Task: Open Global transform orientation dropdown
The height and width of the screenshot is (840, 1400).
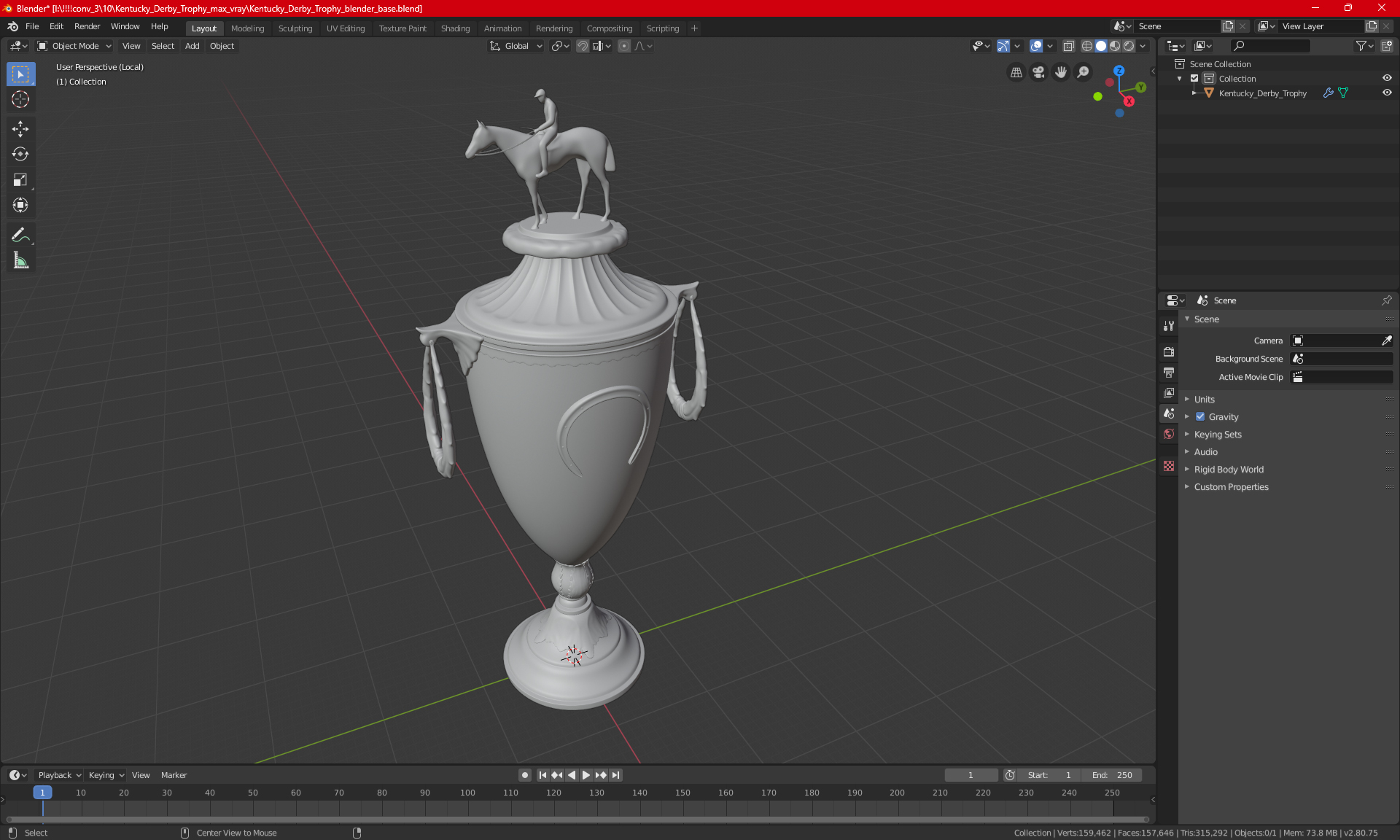Action: coord(516,46)
